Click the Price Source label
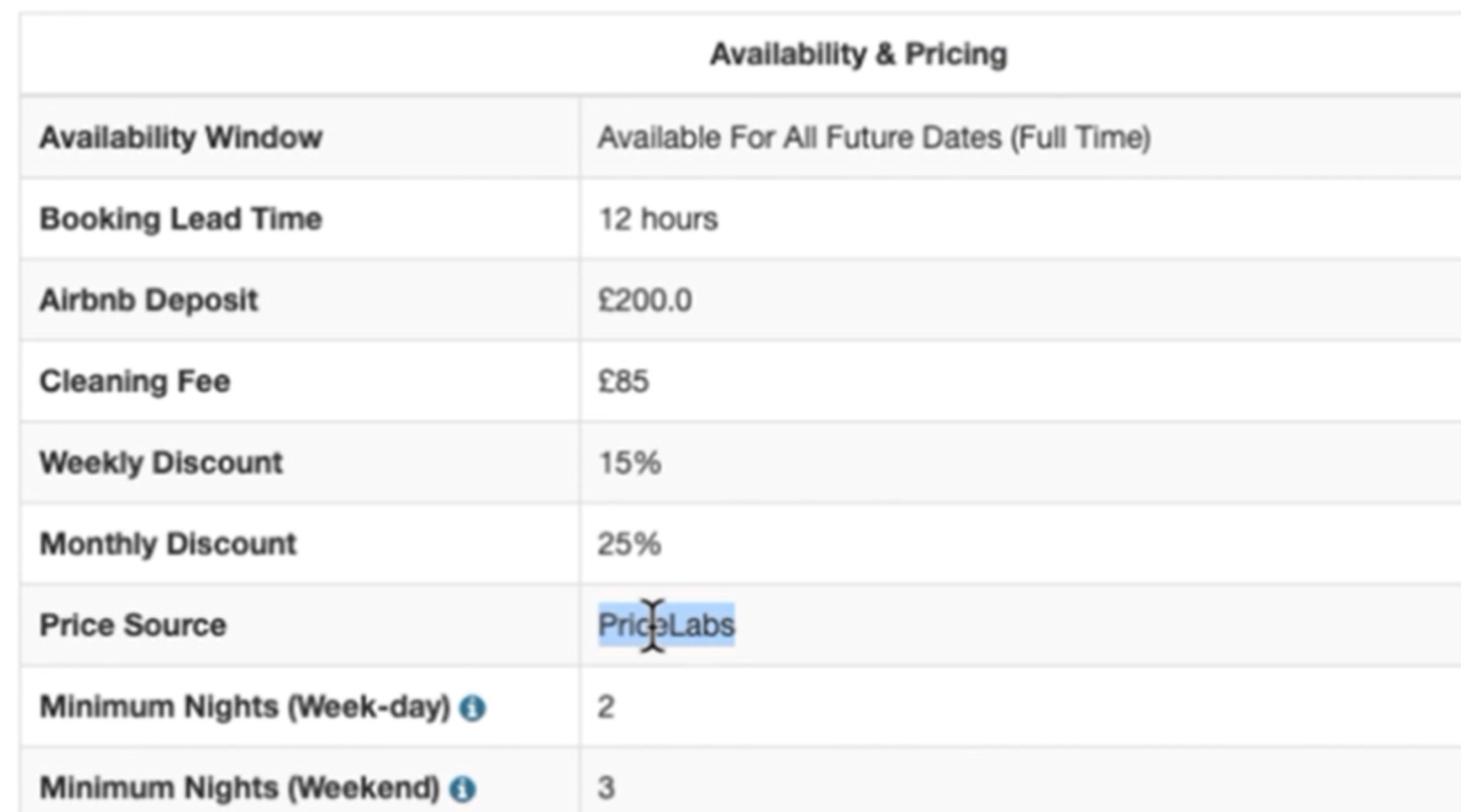Viewport: 1461px width, 812px height. pos(133,626)
